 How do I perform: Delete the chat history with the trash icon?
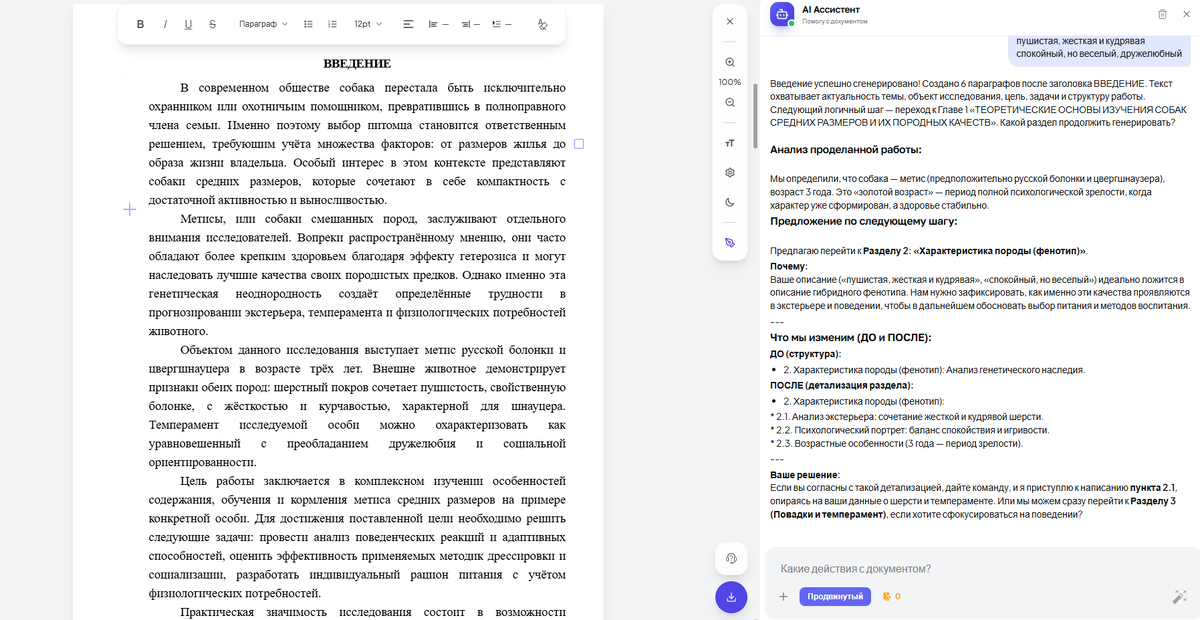click(x=1162, y=14)
